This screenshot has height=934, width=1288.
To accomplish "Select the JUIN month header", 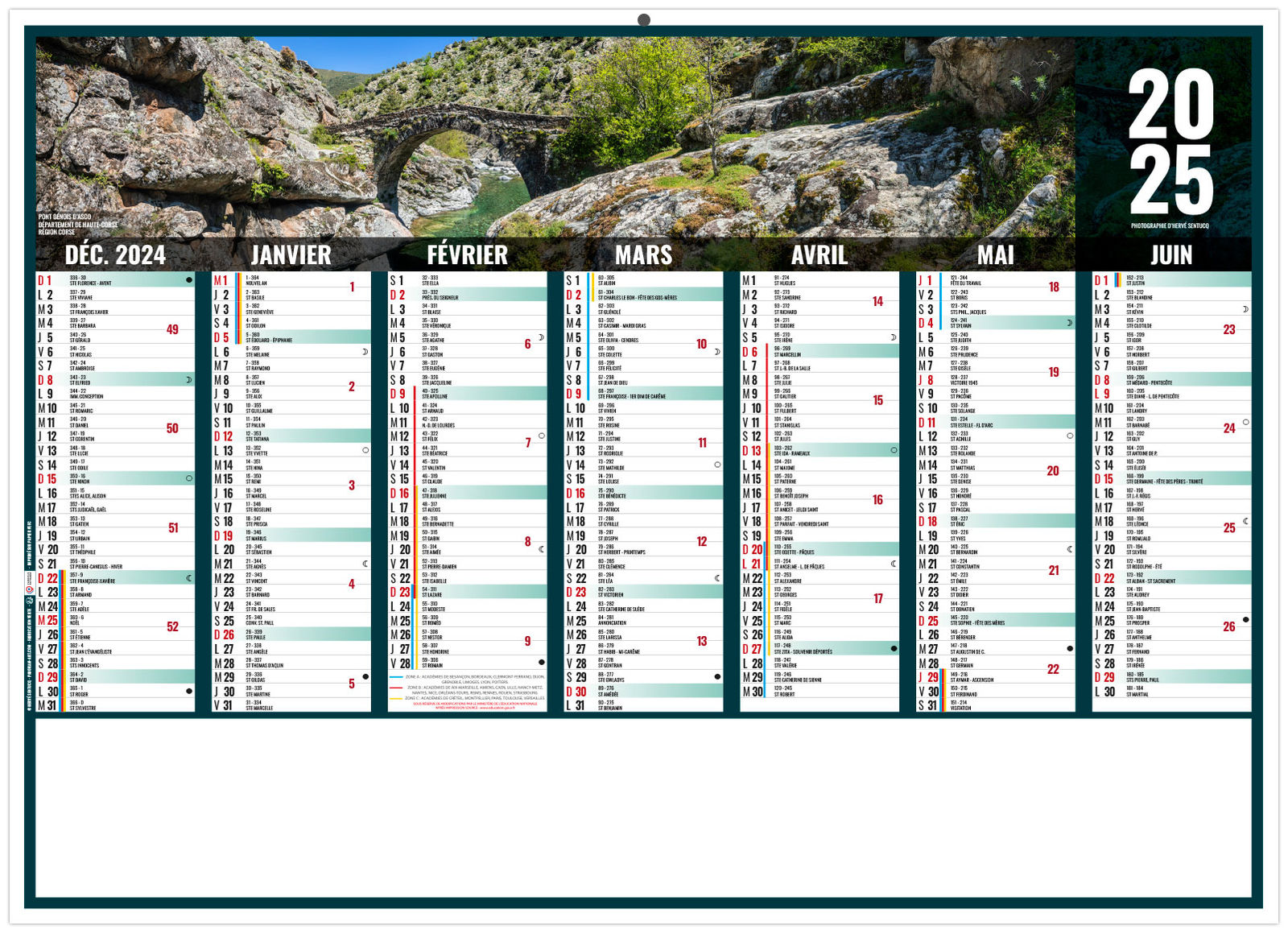I will (x=1171, y=255).
